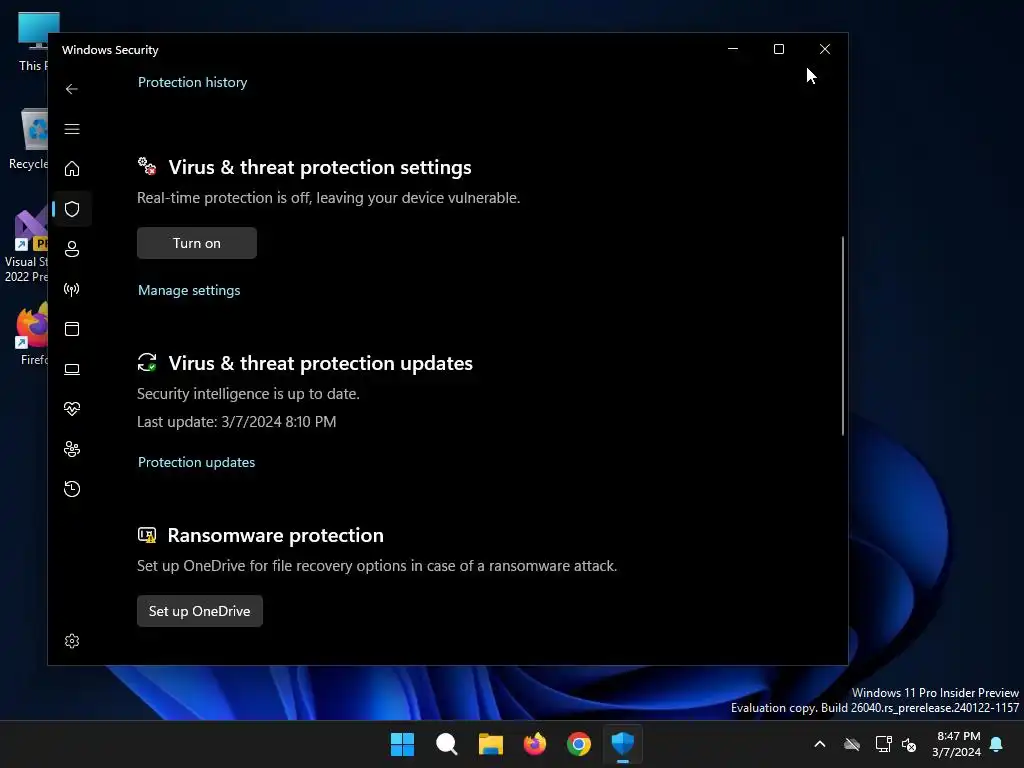The width and height of the screenshot is (1024, 768).
Task: Click the network tray icon
Action: 884,744
